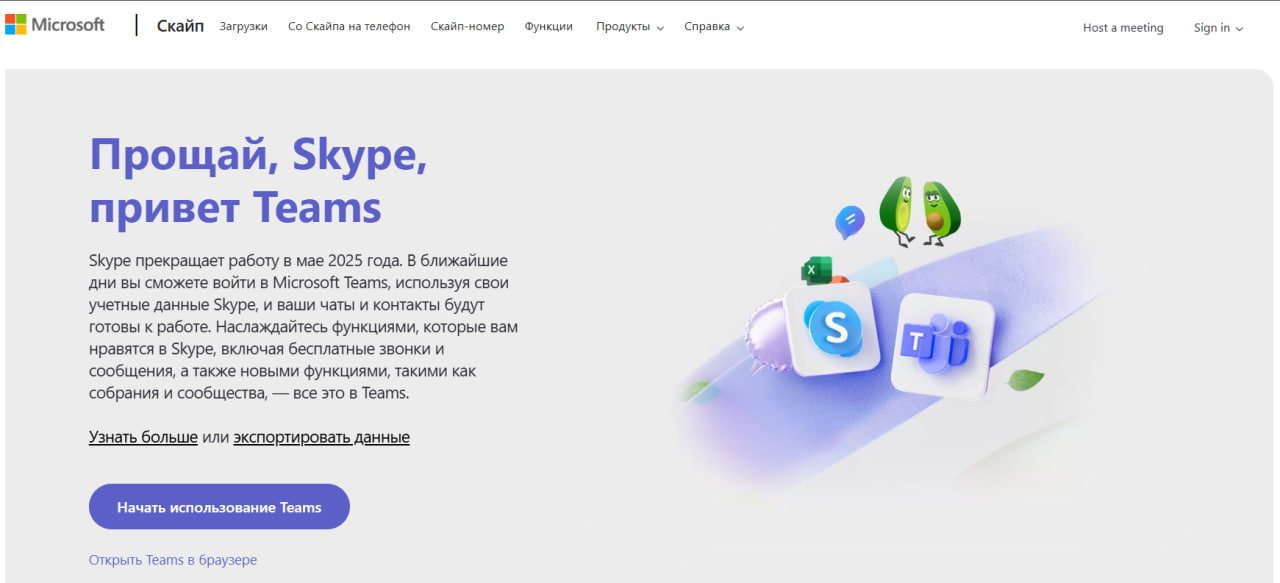The width and height of the screenshot is (1280, 583).
Task: Open the Скайп-номер page
Action: click(467, 27)
